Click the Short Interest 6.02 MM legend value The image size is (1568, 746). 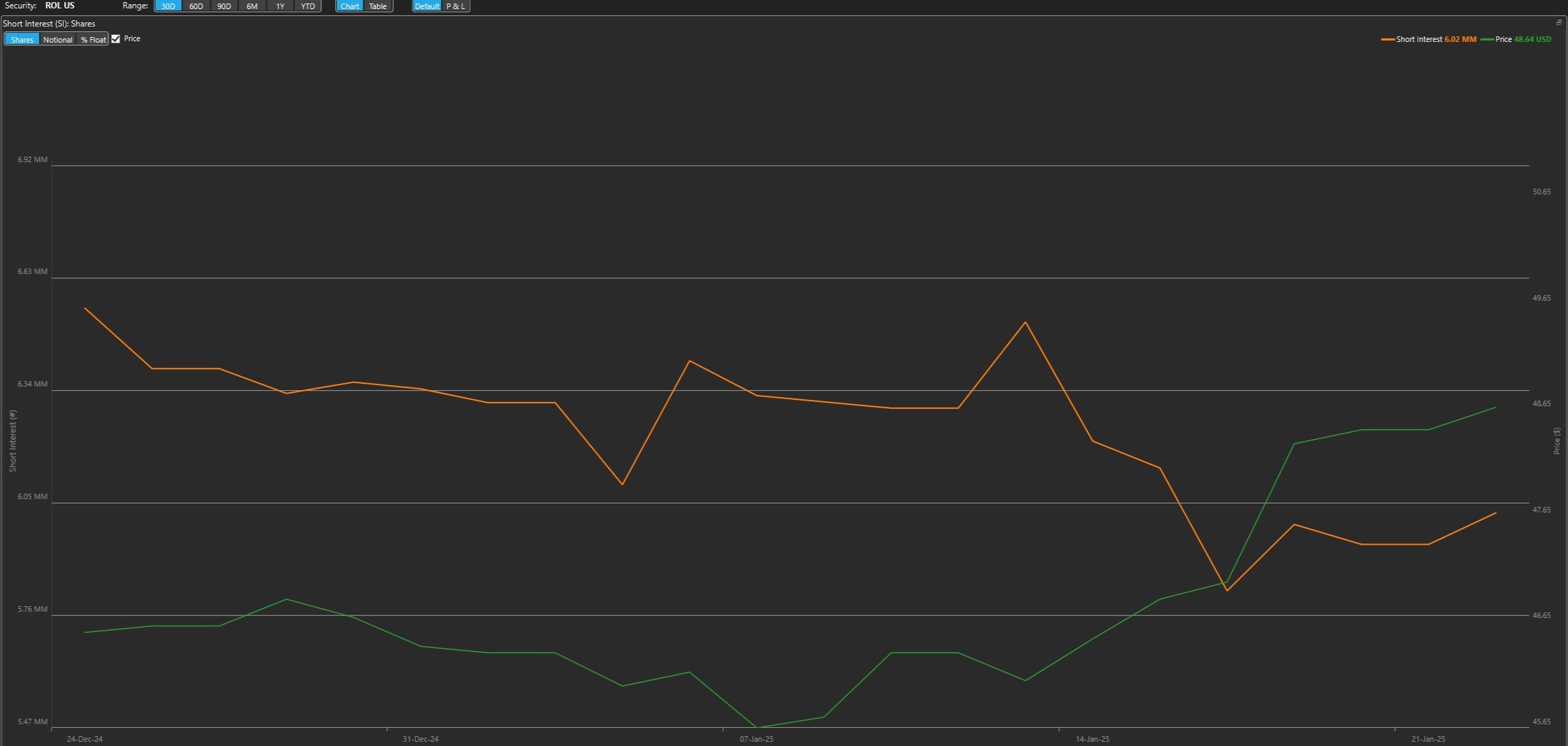(1460, 39)
